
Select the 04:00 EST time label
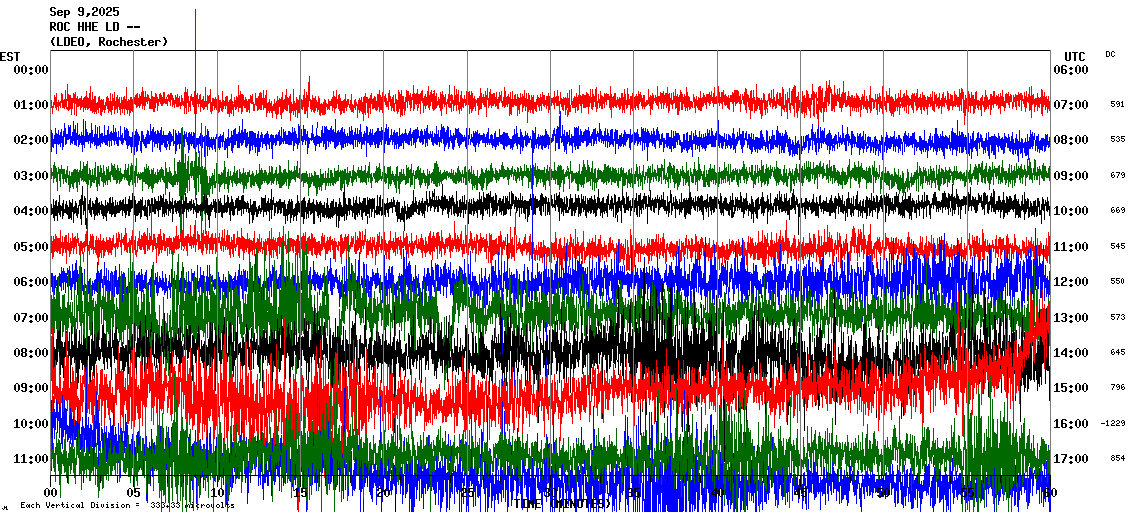[x=31, y=211]
